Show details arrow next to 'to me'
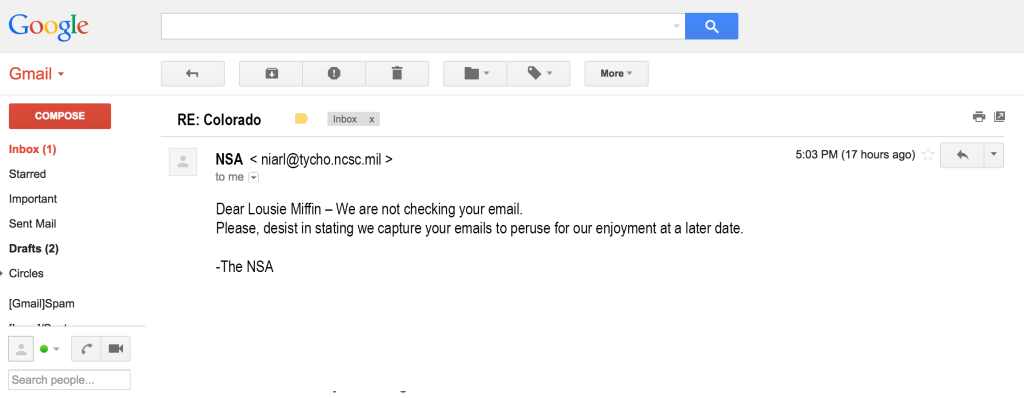The image size is (1024, 398). pos(253,177)
